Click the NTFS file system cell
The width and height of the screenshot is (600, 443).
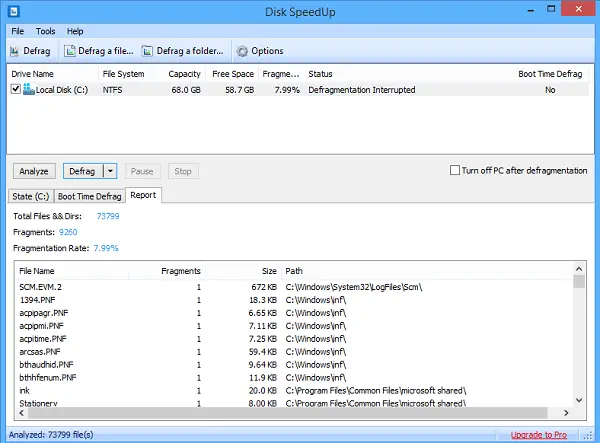[x=112, y=90]
